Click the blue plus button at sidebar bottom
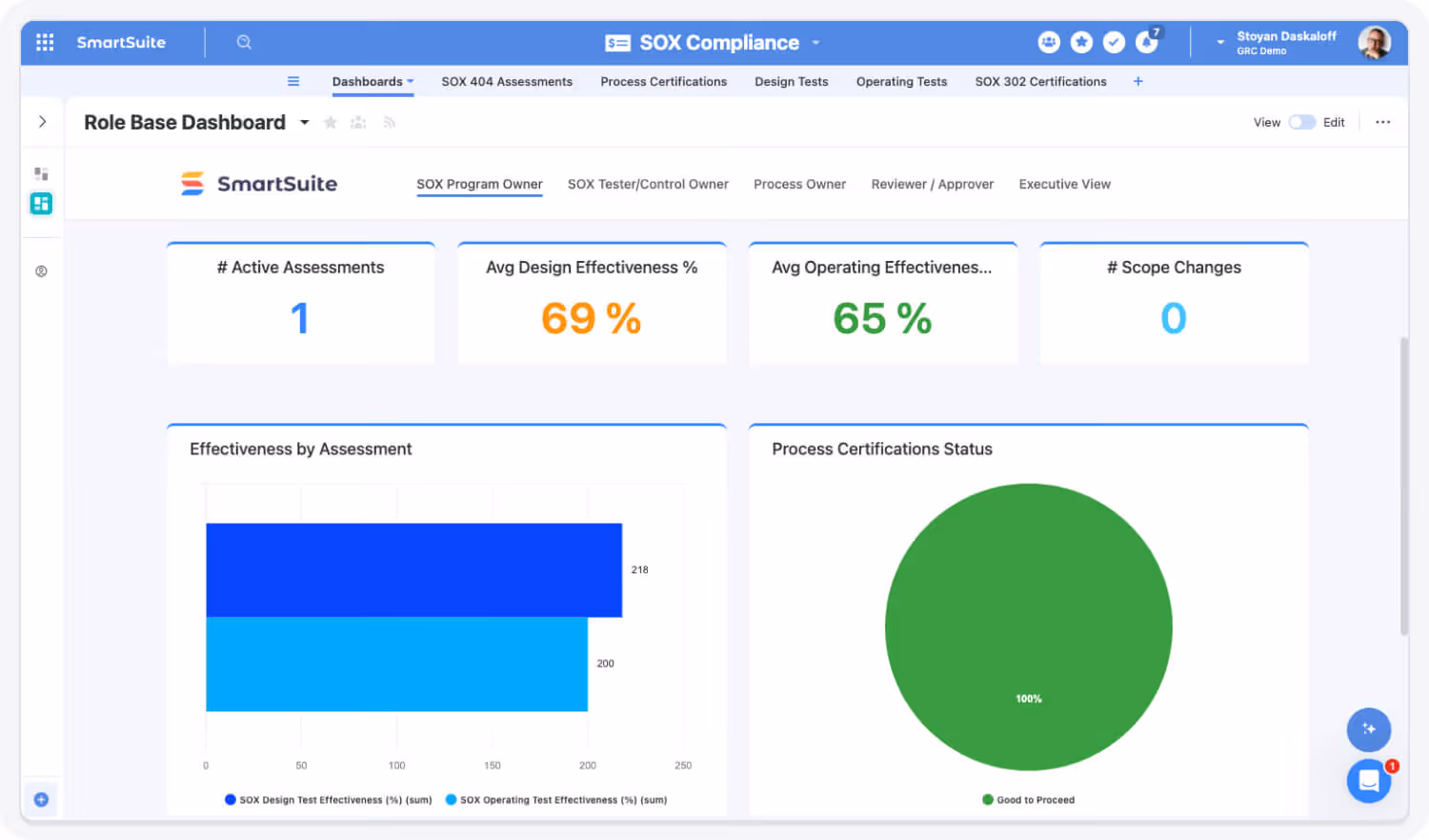 click(41, 800)
